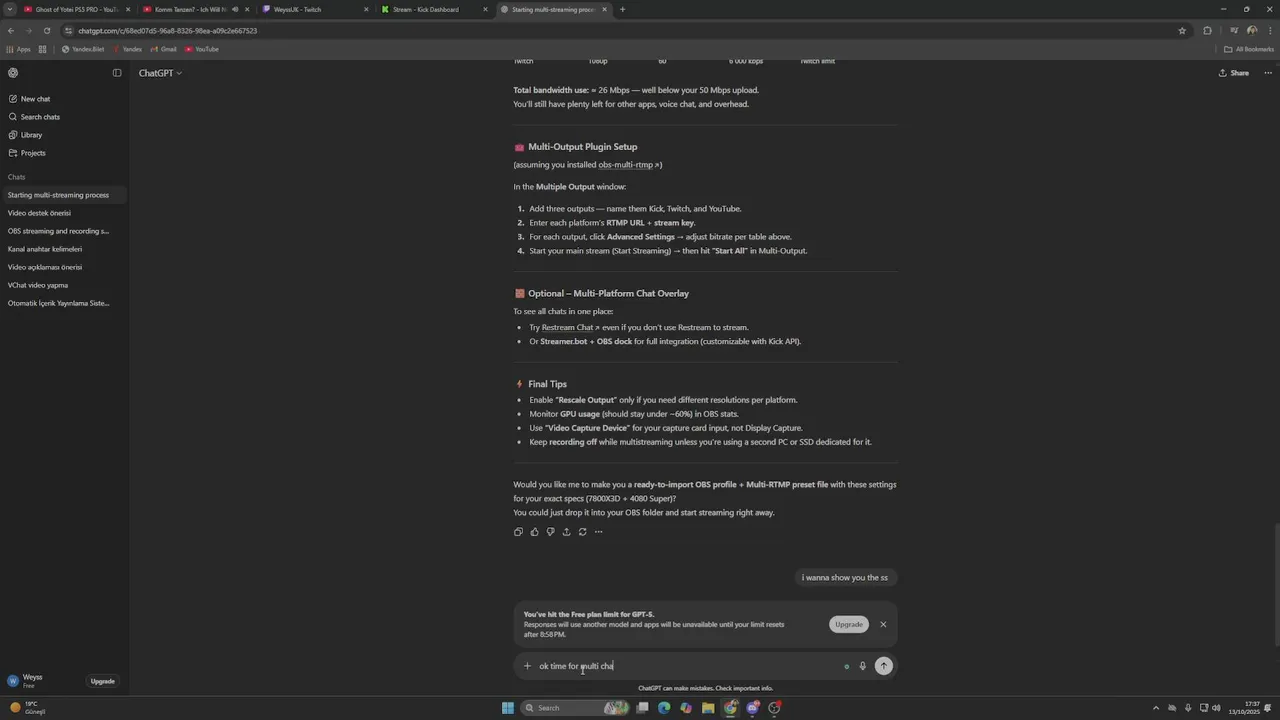Open the Restream Chat link
The image size is (1280, 720).
[x=570, y=328]
